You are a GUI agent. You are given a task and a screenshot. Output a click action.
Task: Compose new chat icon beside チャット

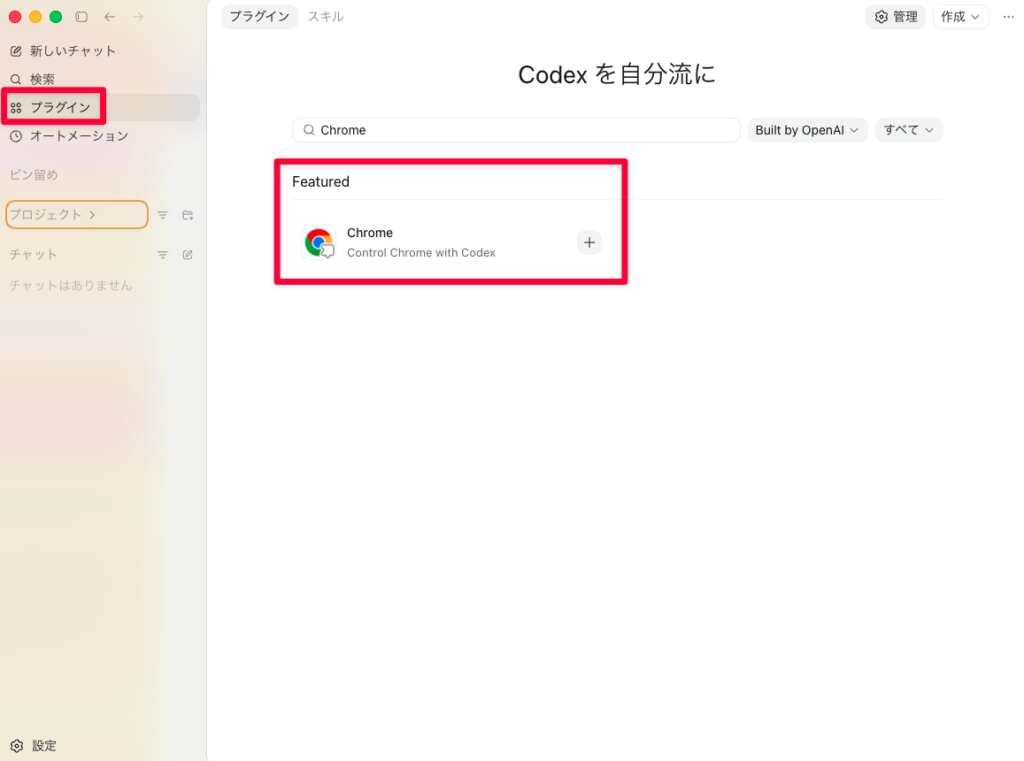click(187, 255)
